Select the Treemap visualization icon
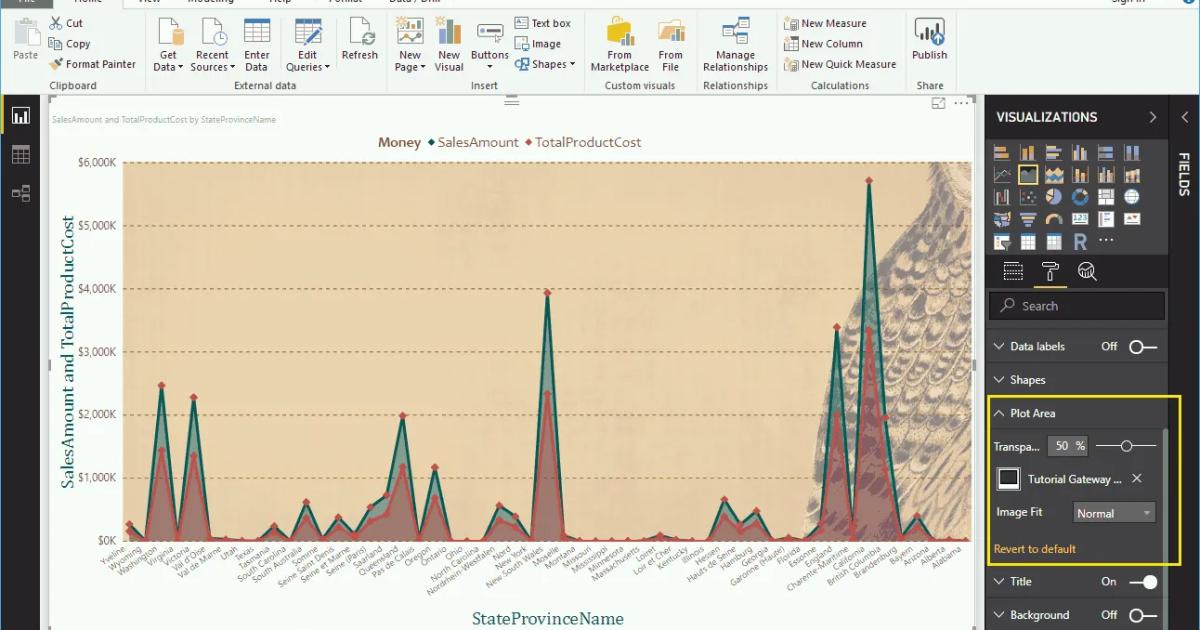1200x630 pixels. pos(1106,195)
